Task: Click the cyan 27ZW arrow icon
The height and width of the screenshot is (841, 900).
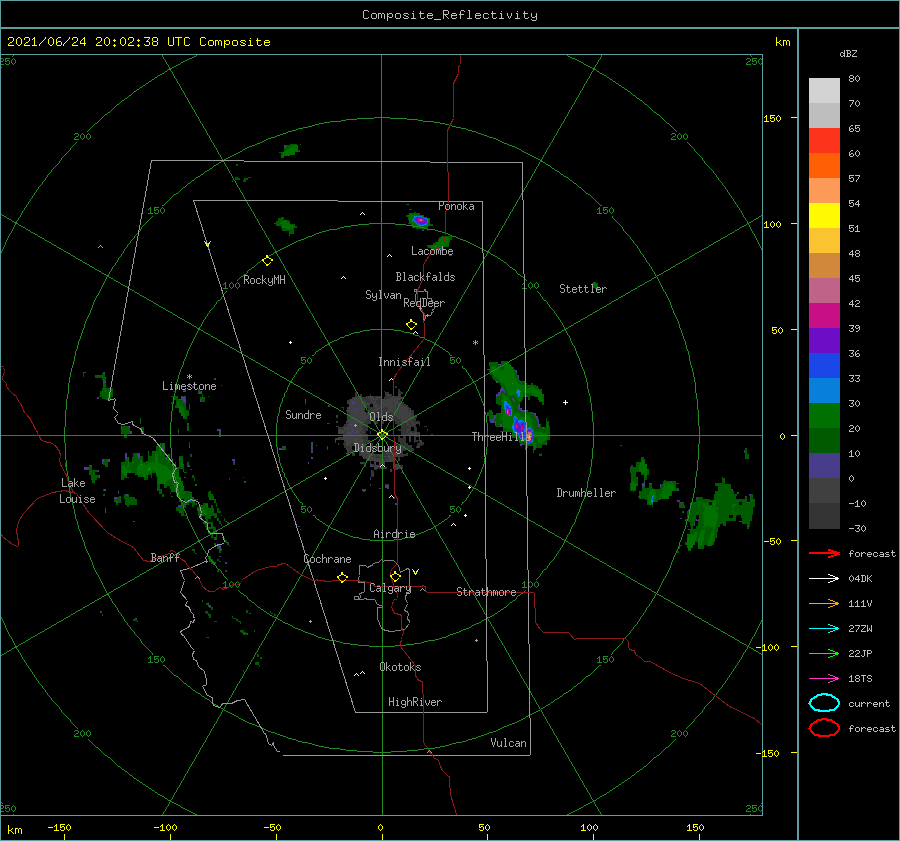Action: 824,629
